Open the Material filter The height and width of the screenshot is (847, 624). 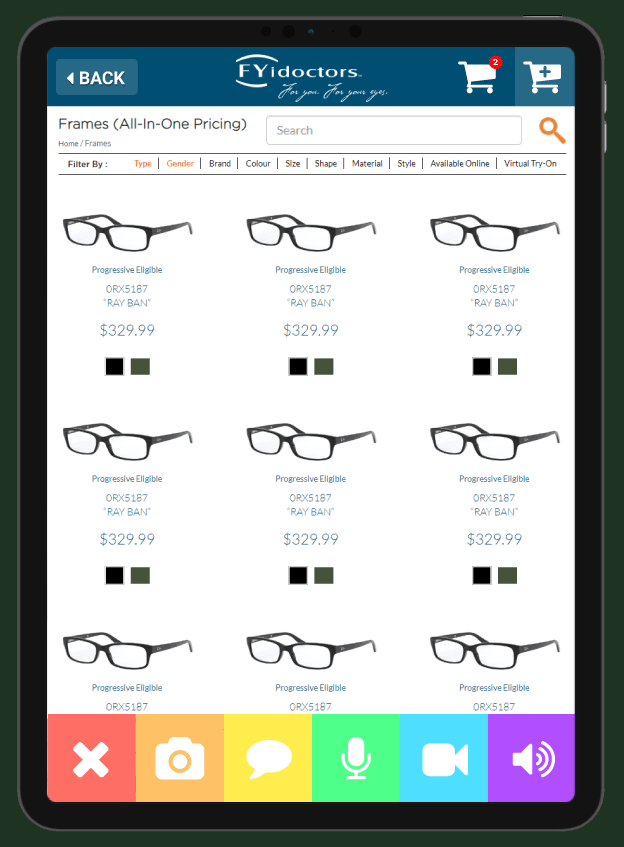click(367, 164)
